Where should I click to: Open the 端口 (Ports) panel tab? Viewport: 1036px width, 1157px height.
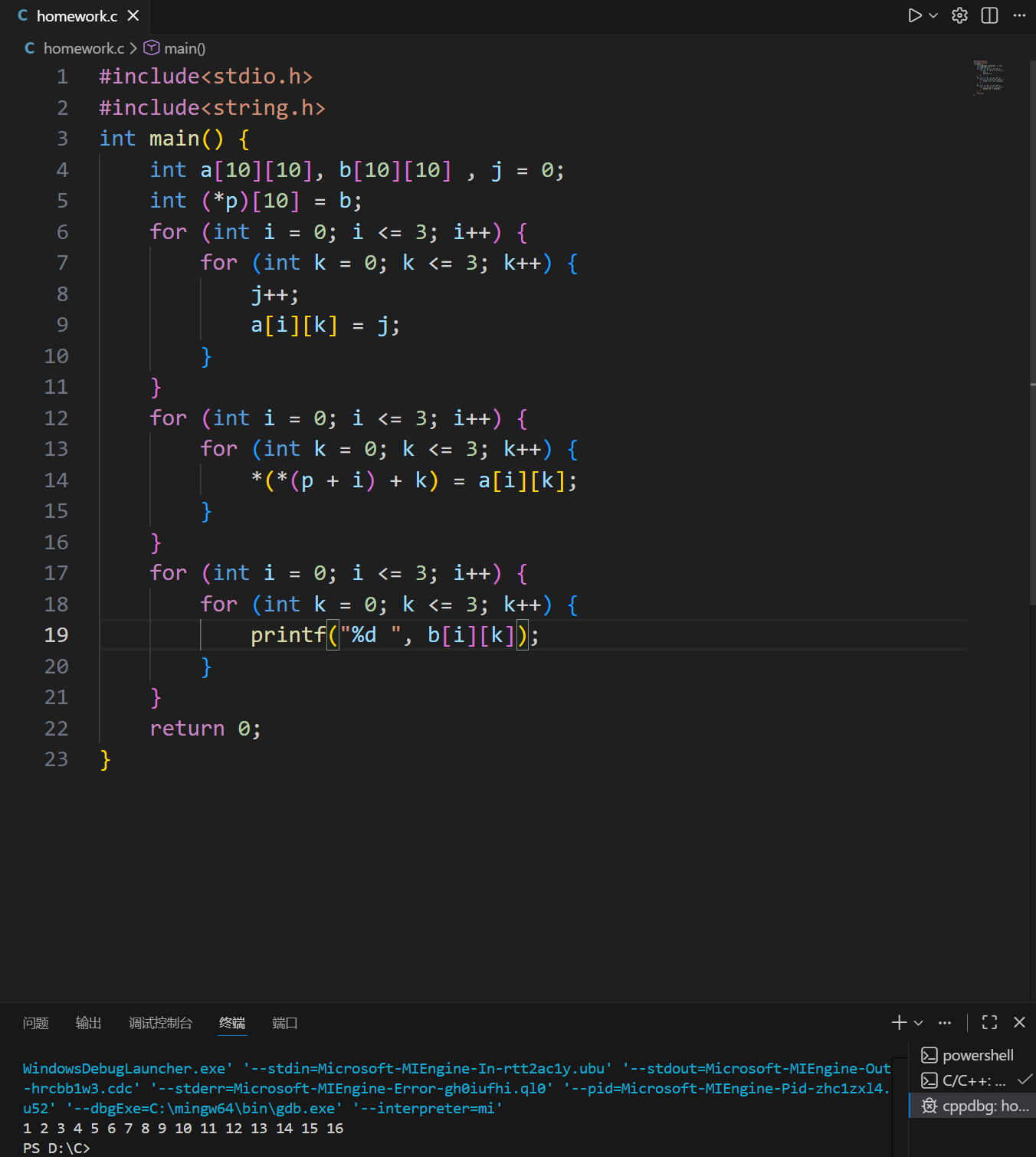click(285, 1023)
